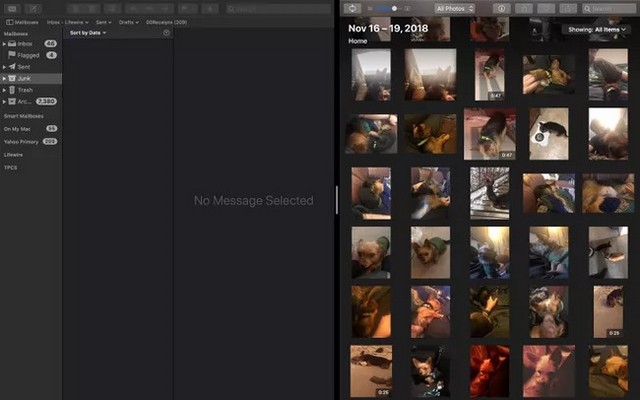Open the Sent dropdown in favorites bar
The image size is (640, 400).
104,22
